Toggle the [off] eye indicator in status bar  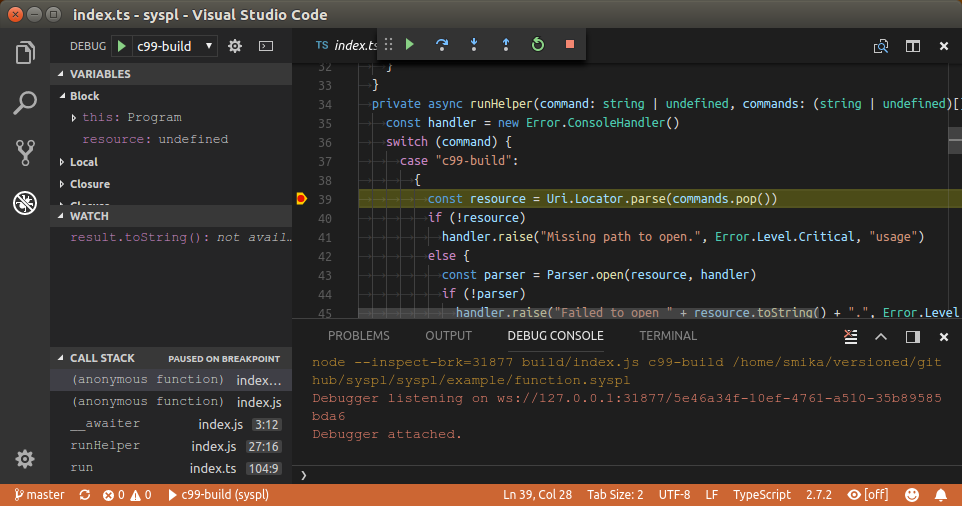click(868, 495)
